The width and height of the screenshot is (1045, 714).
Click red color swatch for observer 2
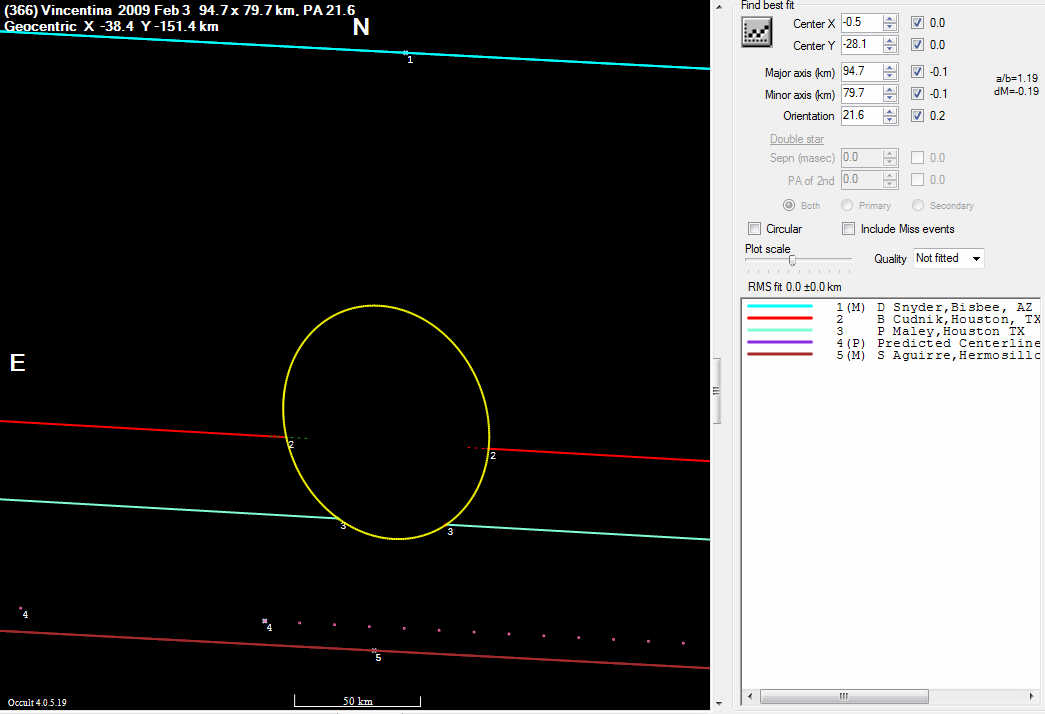tap(780, 319)
